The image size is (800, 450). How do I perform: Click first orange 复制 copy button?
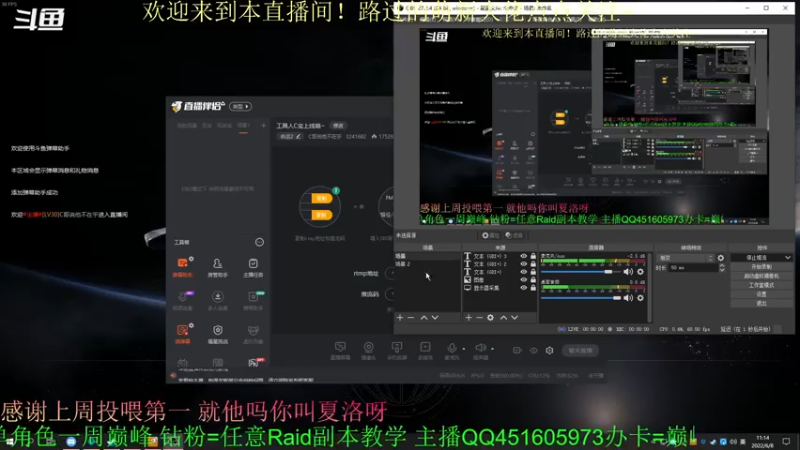[321, 198]
